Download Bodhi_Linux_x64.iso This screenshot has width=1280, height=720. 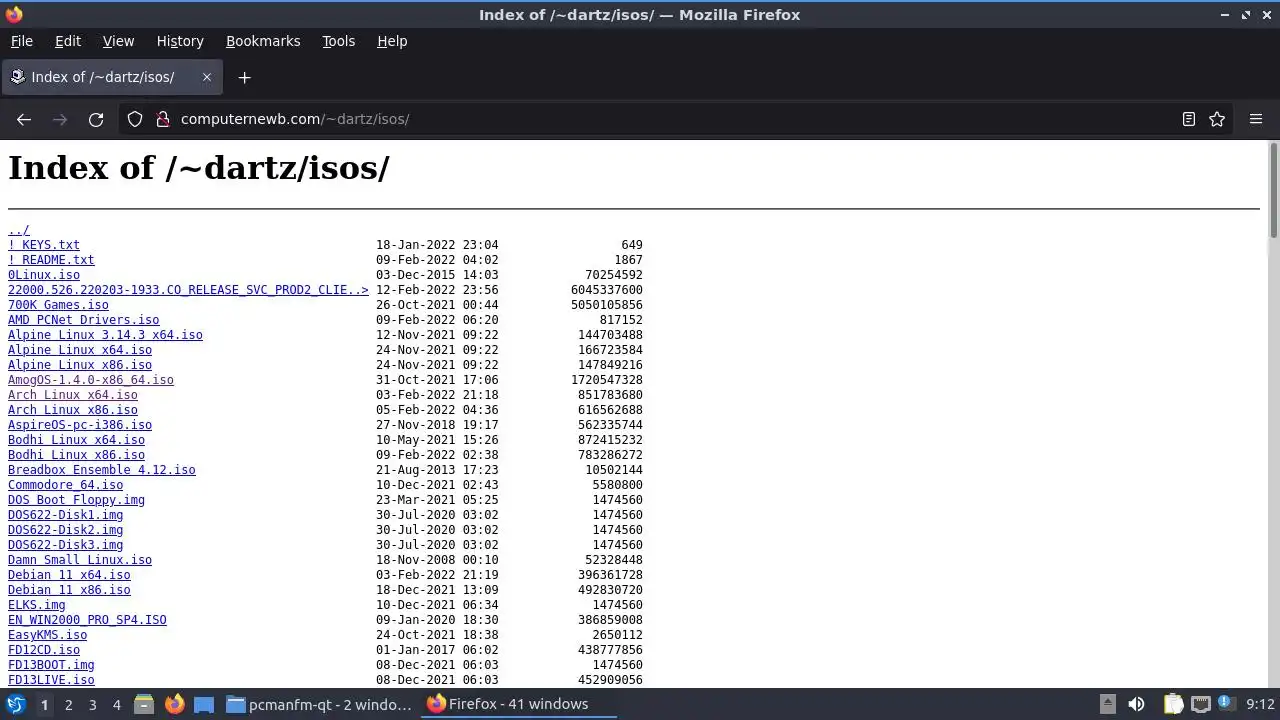click(76, 440)
